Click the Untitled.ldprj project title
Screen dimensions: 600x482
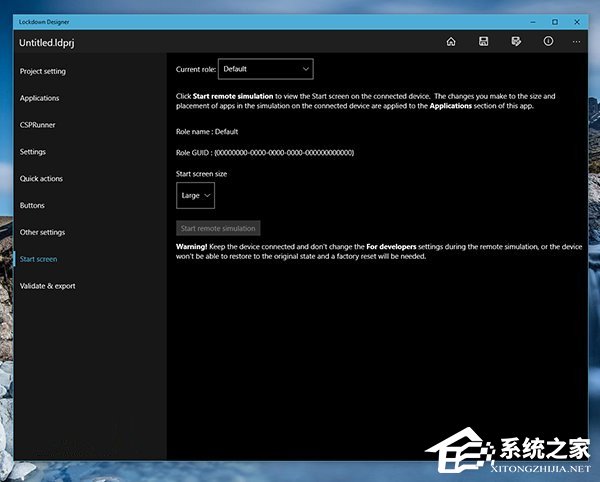tap(47, 43)
